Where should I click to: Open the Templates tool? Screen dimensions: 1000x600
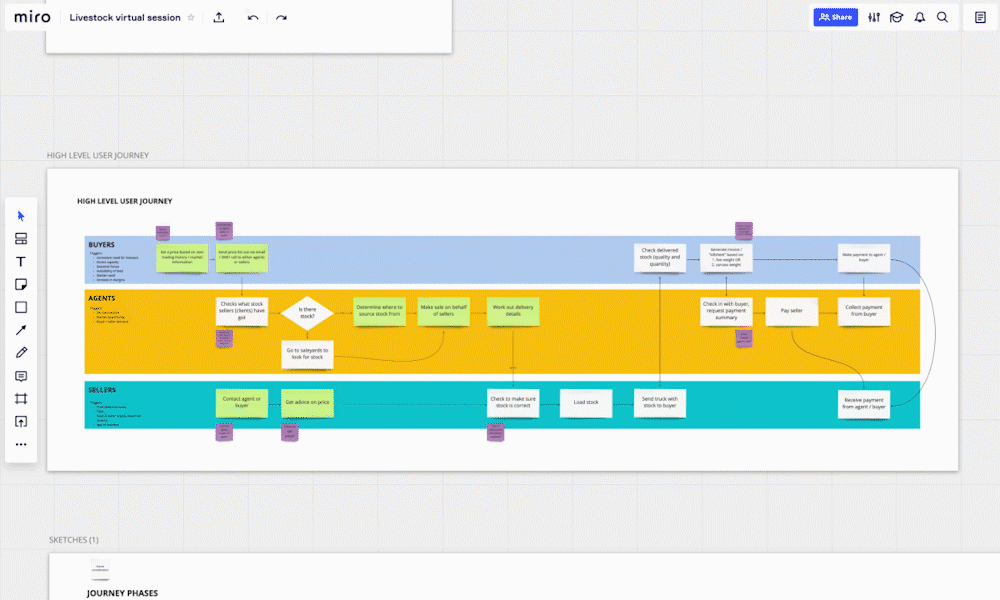tap(21, 238)
